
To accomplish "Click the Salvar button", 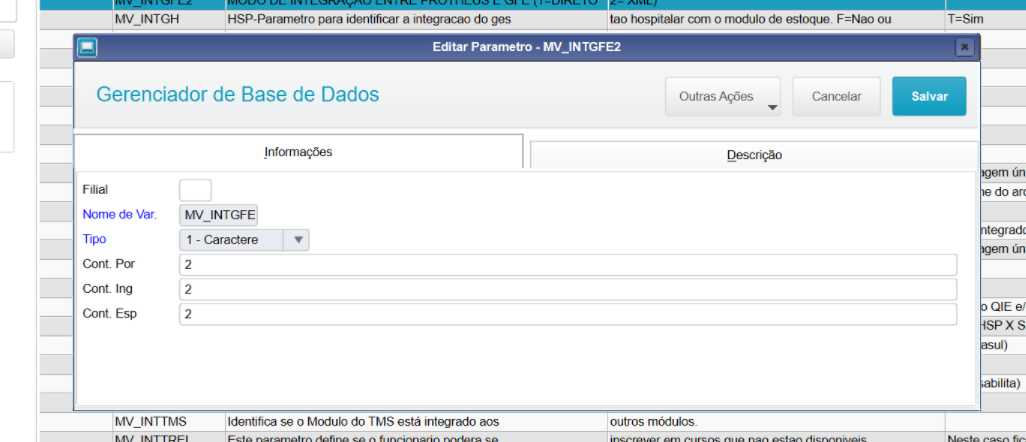I will pyautogui.click(x=929, y=96).
